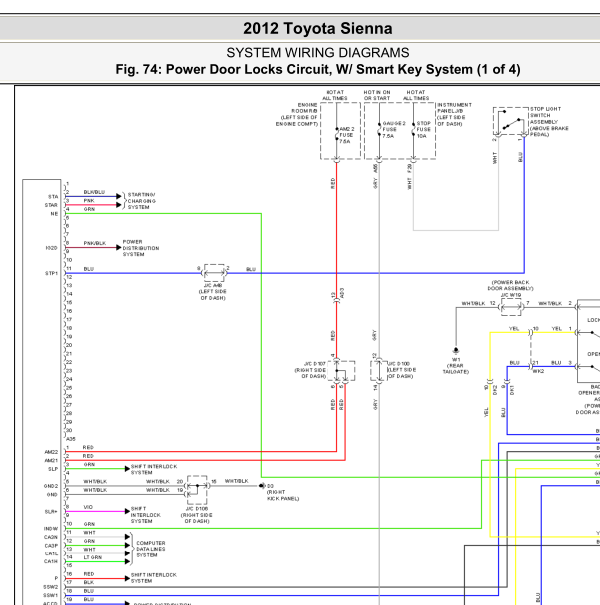The width and height of the screenshot is (600, 605).
Task: Click the 'SSW1' terminal label
Action: tap(51, 595)
